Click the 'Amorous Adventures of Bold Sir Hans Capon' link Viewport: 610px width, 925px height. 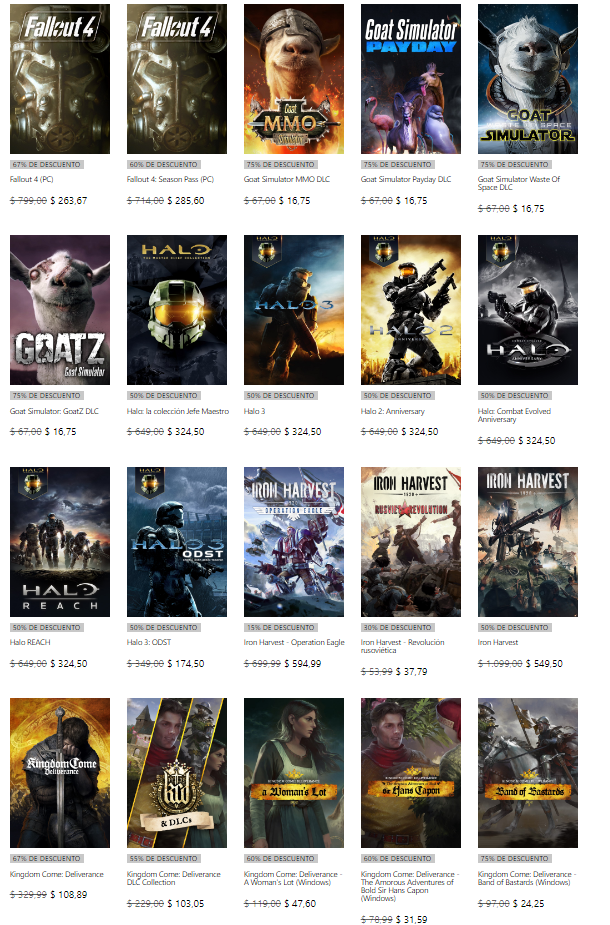coord(408,882)
